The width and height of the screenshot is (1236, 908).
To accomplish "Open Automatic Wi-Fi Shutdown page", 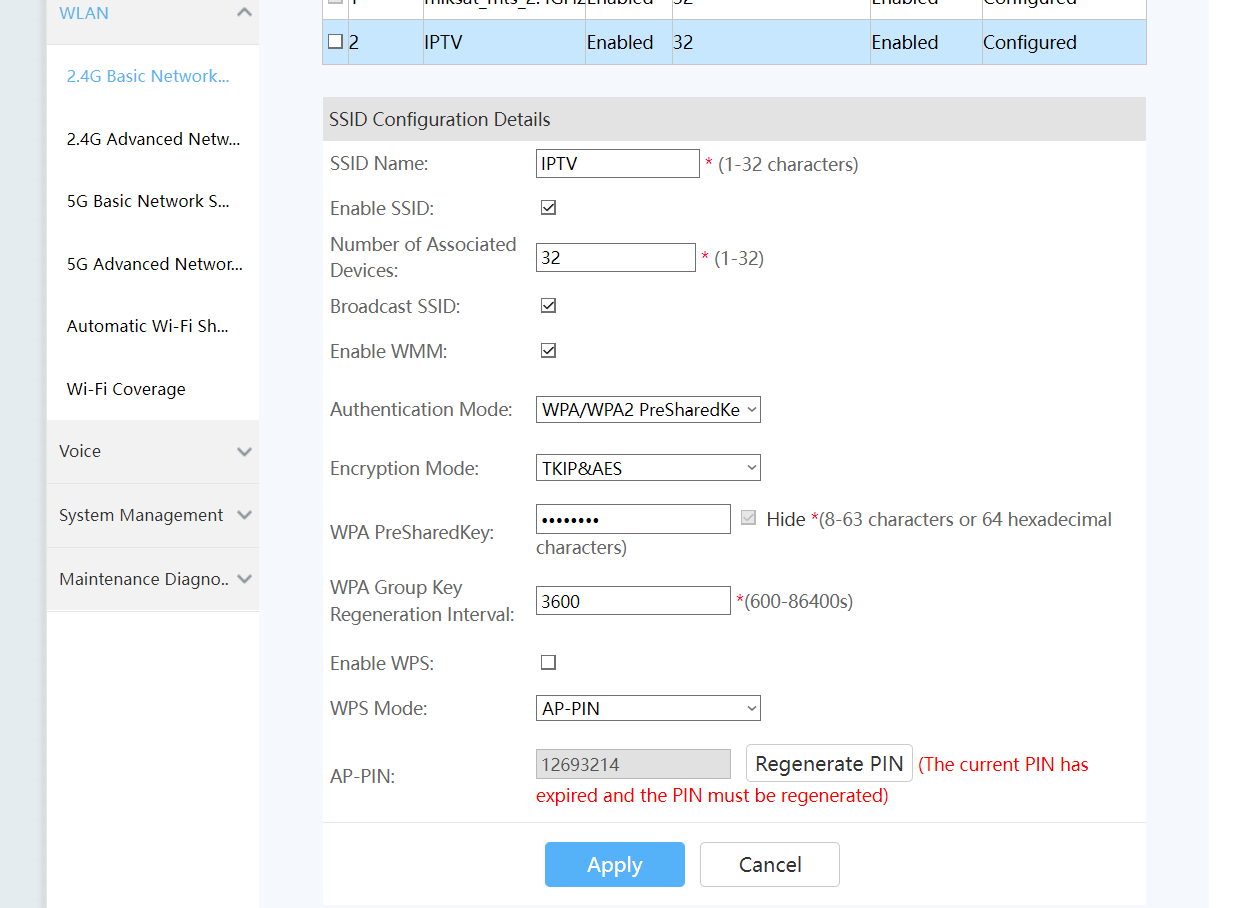I will coord(148,326).
